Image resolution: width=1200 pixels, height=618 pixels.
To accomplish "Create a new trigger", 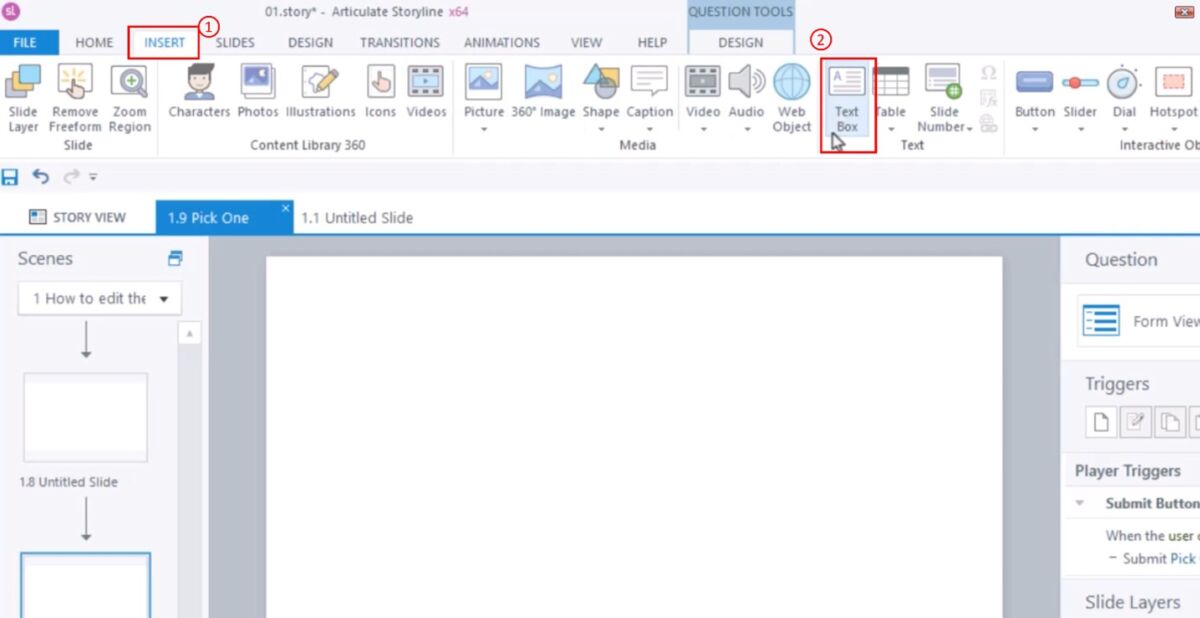I will point(1101,422).
